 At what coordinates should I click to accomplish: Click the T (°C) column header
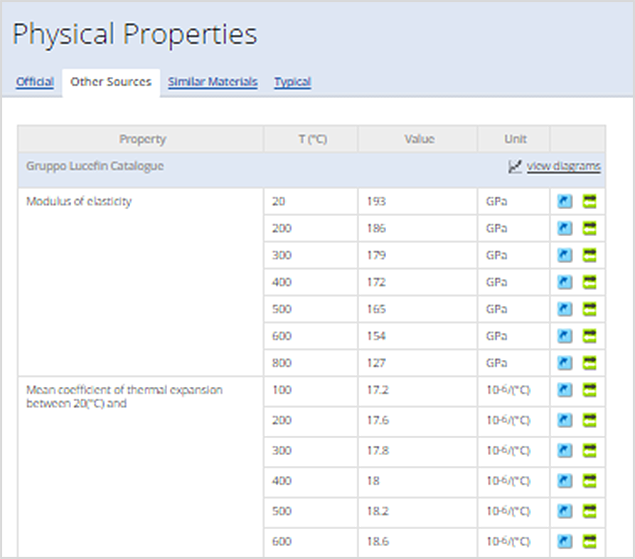[311, 139]
